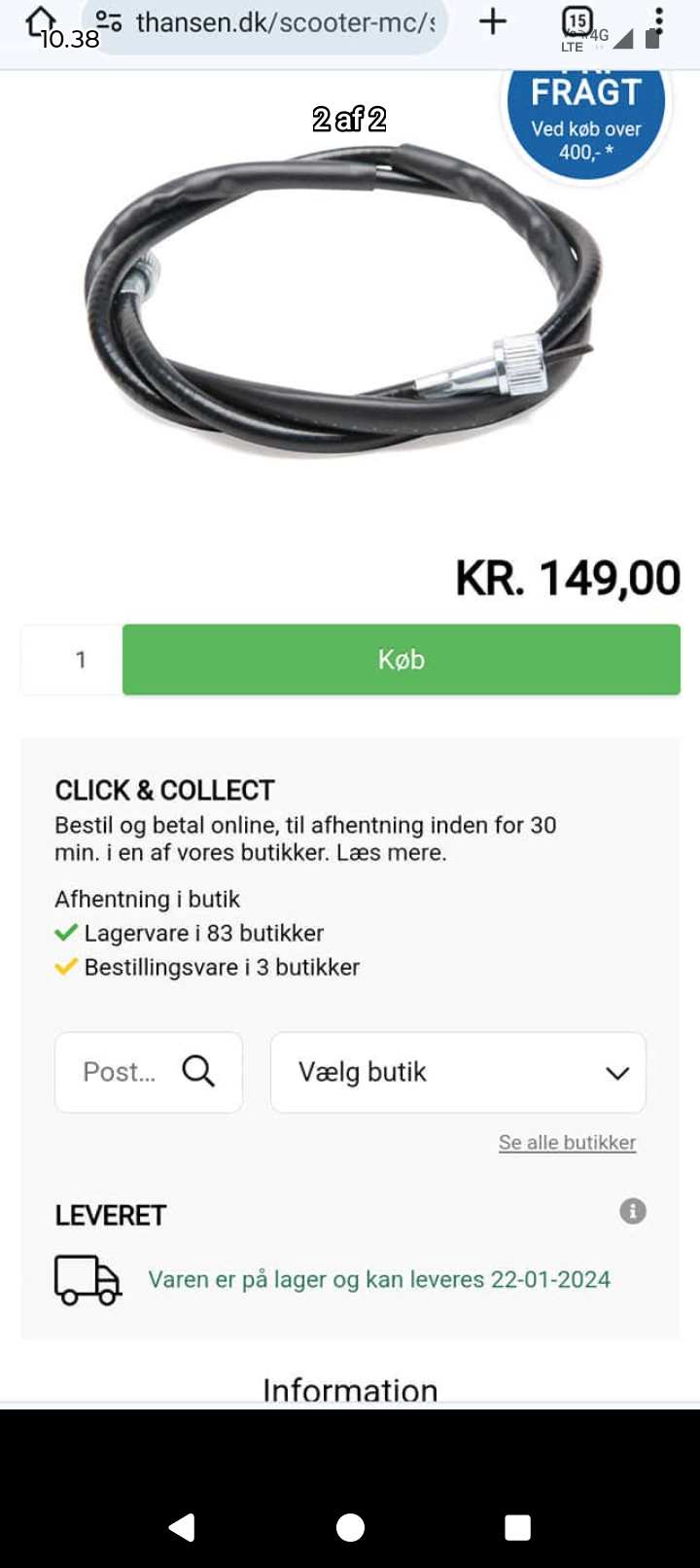Tap the delivery info icon
This screenshot has height=1568, width=700.
[x=633, y=1211]
